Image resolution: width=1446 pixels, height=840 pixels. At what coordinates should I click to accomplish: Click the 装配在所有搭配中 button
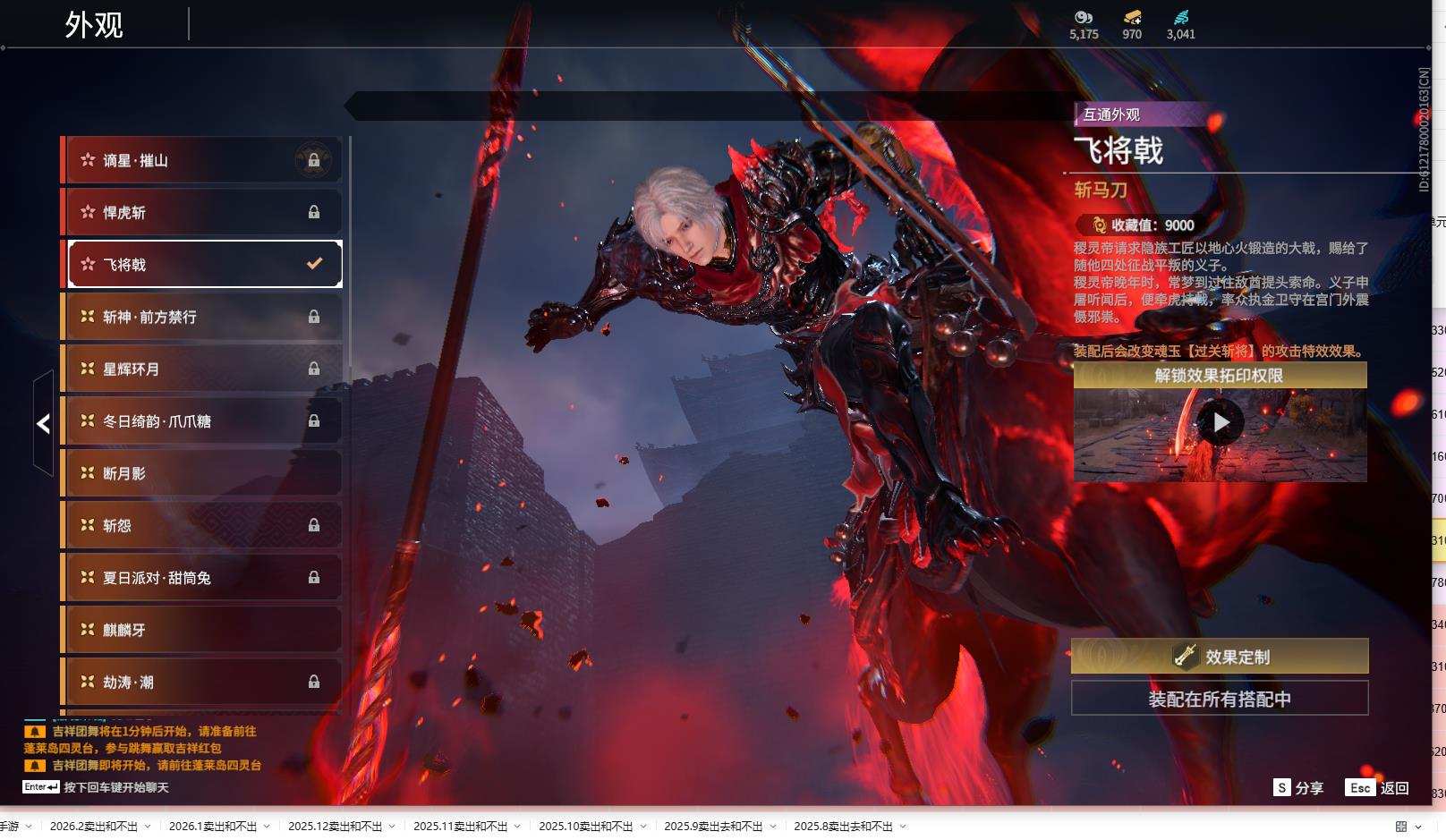coord(1219,699)
